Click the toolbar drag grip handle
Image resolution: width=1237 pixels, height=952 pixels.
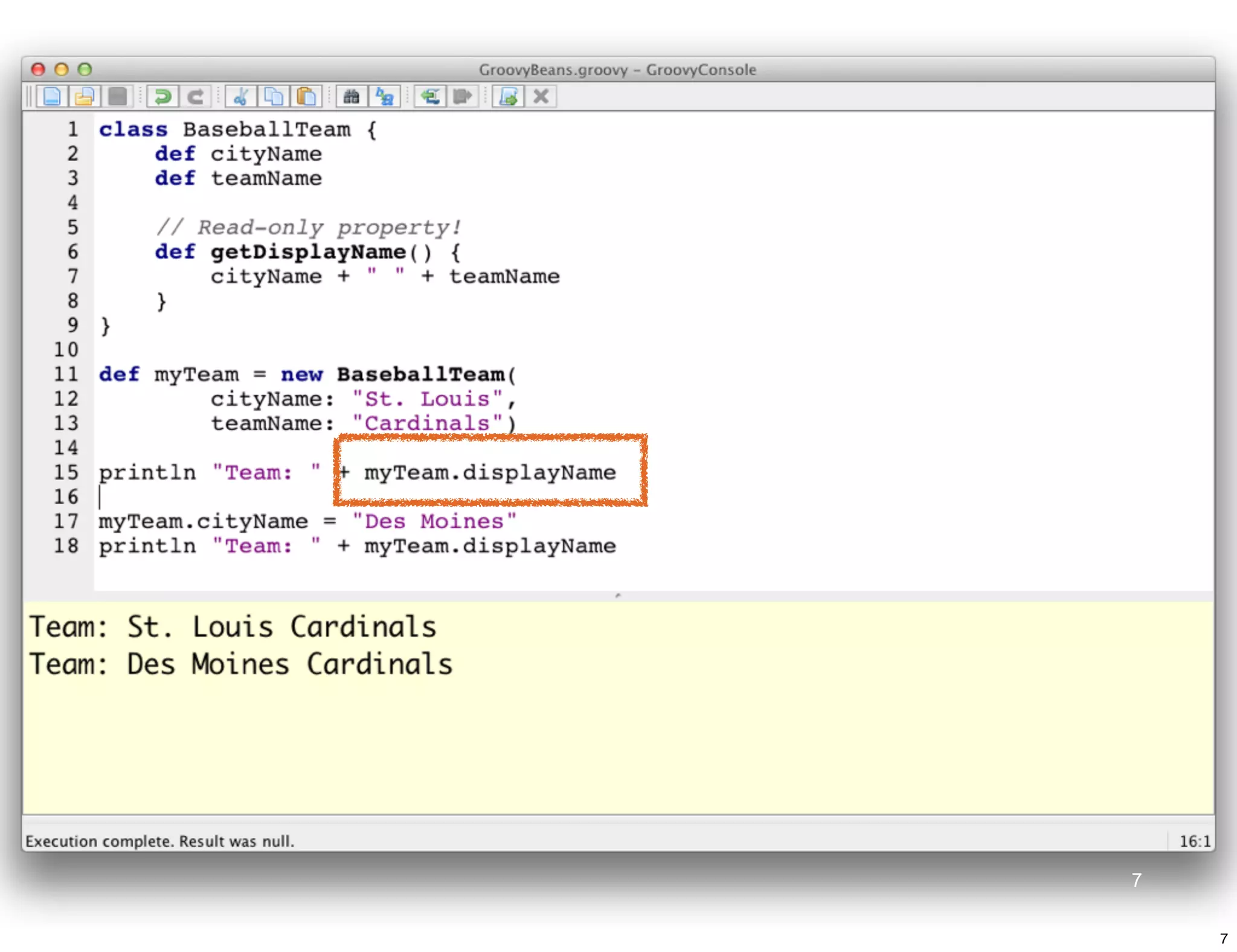[28, 97]
